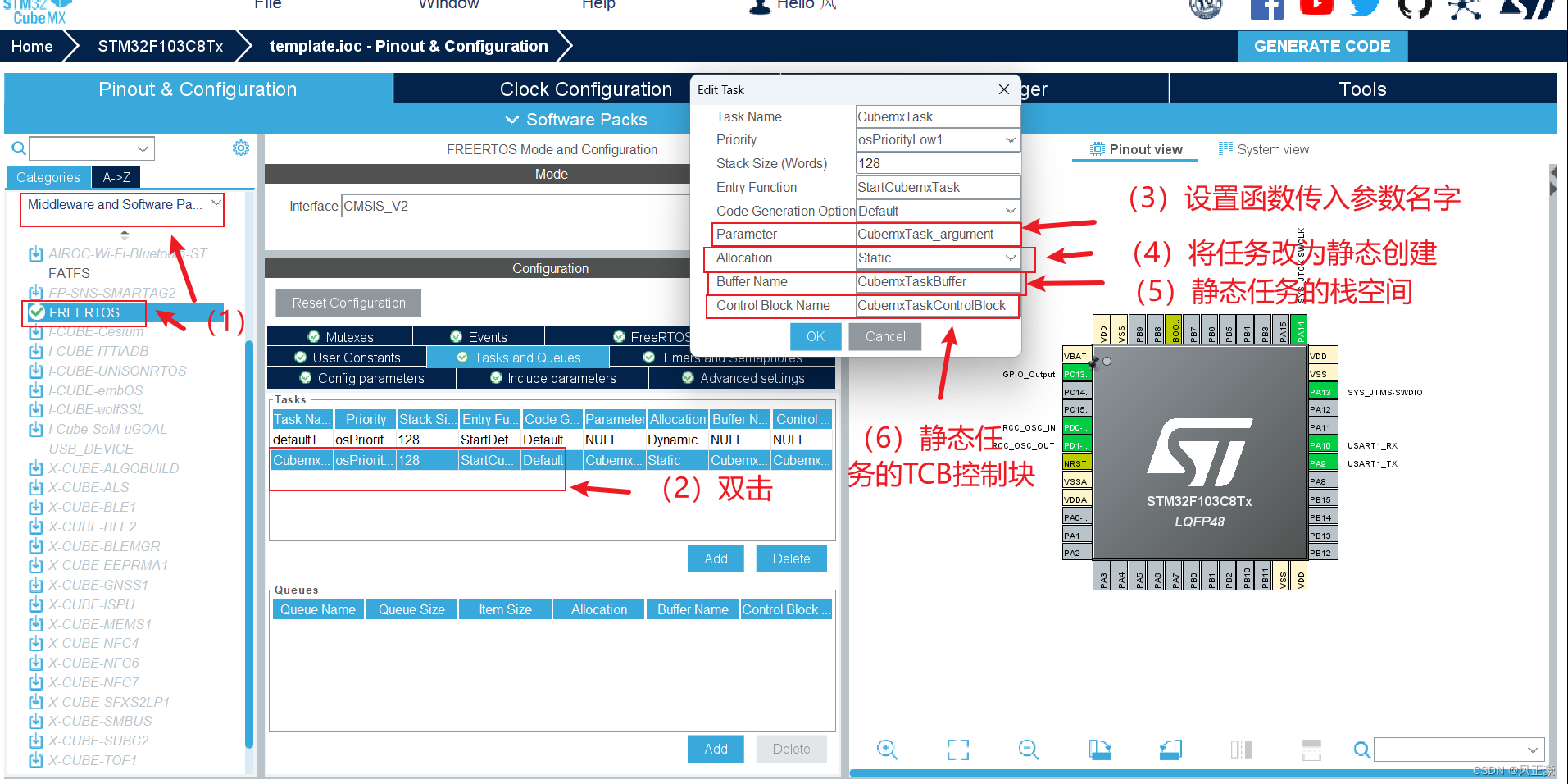This screenshot has height=784, width=1568.
Task: Click the NRST pin on the chip
Action: click(x=1077, y=463)
